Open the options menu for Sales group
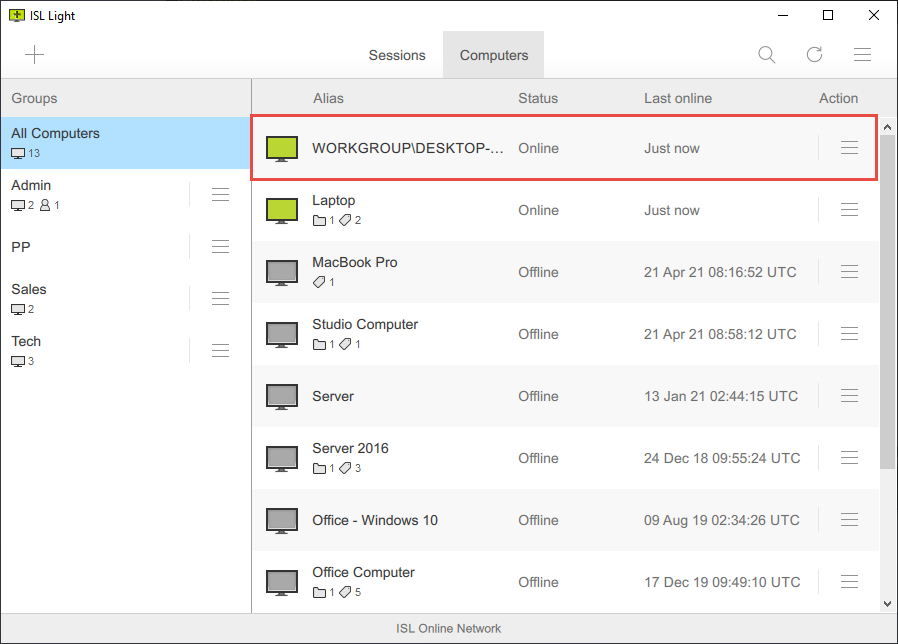This screenshot has width=898, height=644. click(x=220, y=298)
